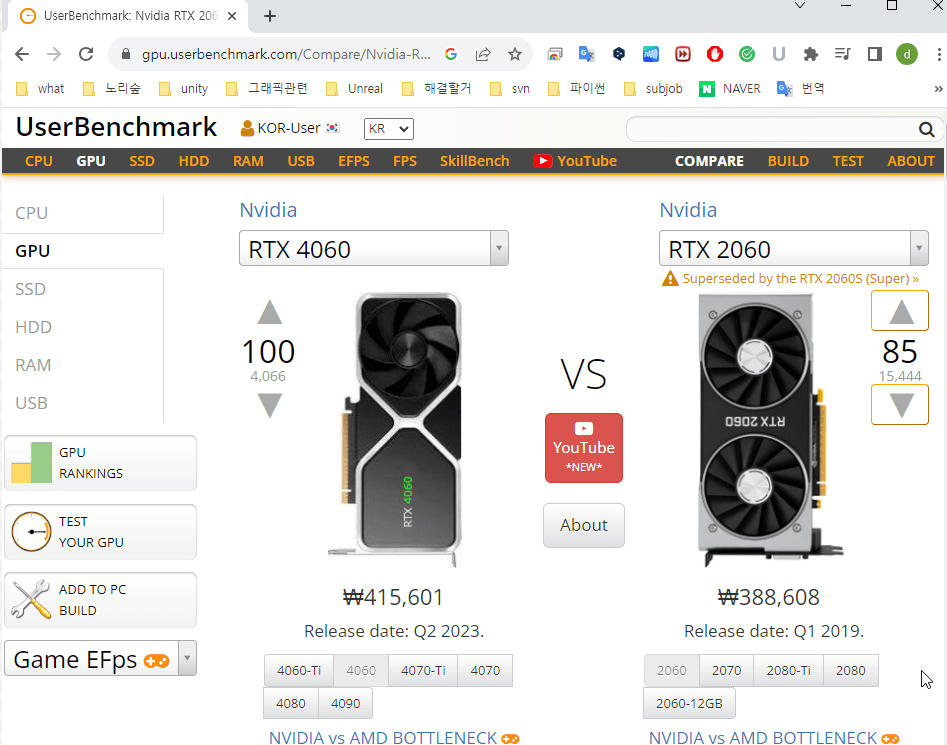Click the About button

coord(583,525)
